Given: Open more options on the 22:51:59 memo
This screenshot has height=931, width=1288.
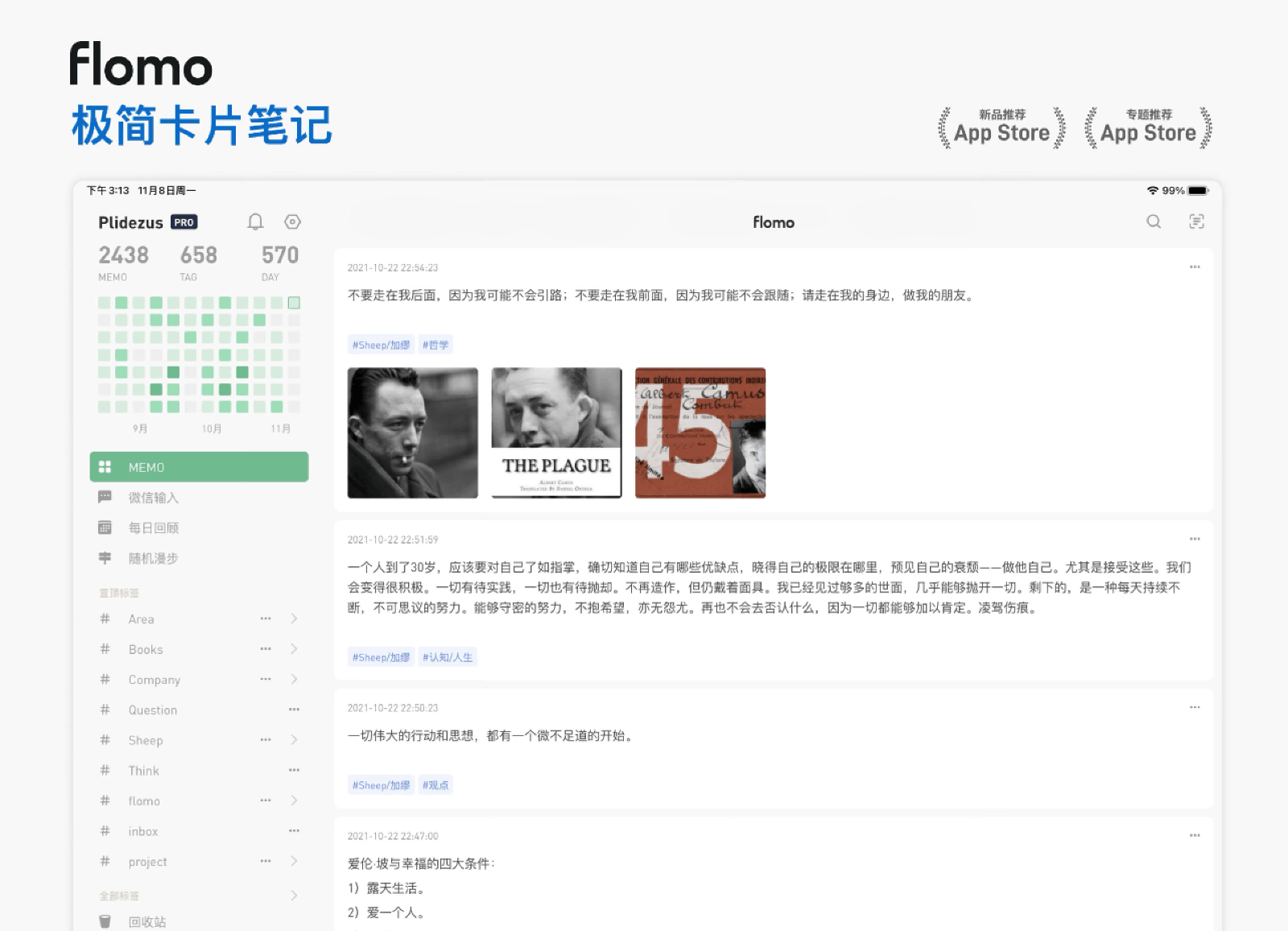Looking at the screenshot, I should click(1195, 540).
